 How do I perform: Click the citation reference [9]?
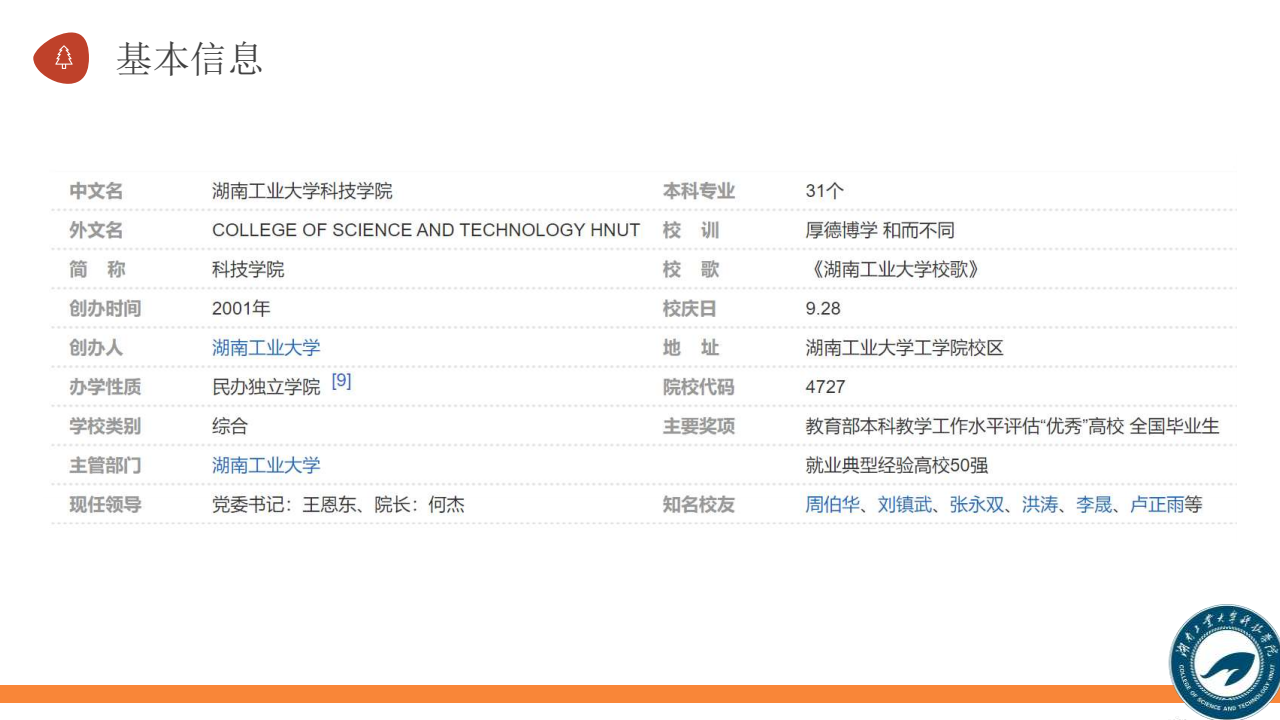click(341, 381)
